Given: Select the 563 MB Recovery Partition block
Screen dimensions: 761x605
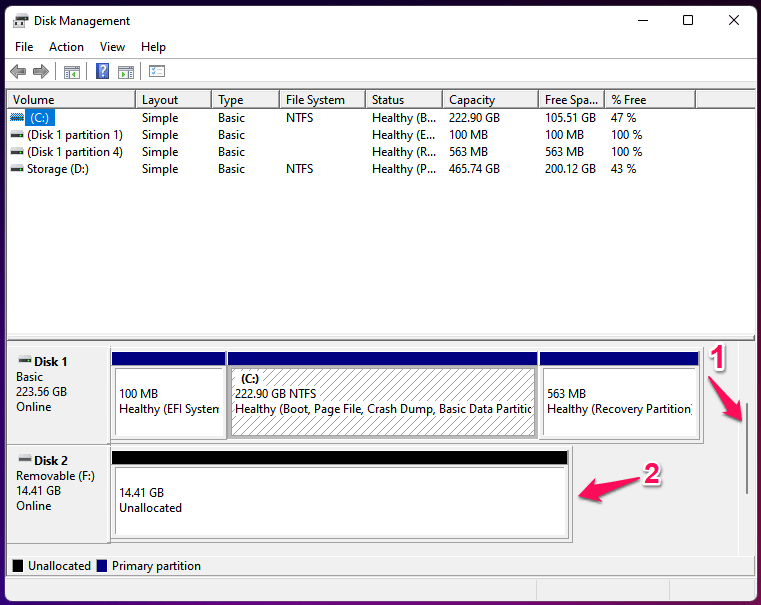Looking at the screenshot, I should (618, 401).
